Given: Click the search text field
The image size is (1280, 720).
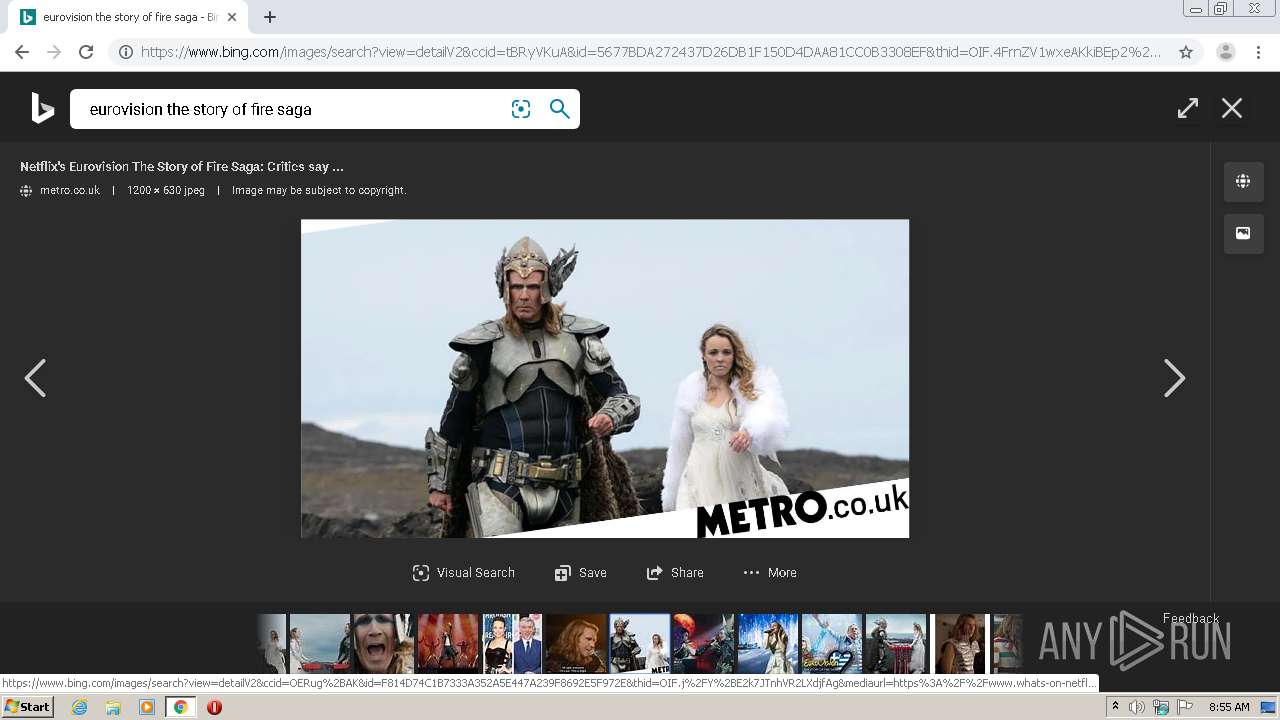Looking at the screenshot, I should [x=290, y=109].
